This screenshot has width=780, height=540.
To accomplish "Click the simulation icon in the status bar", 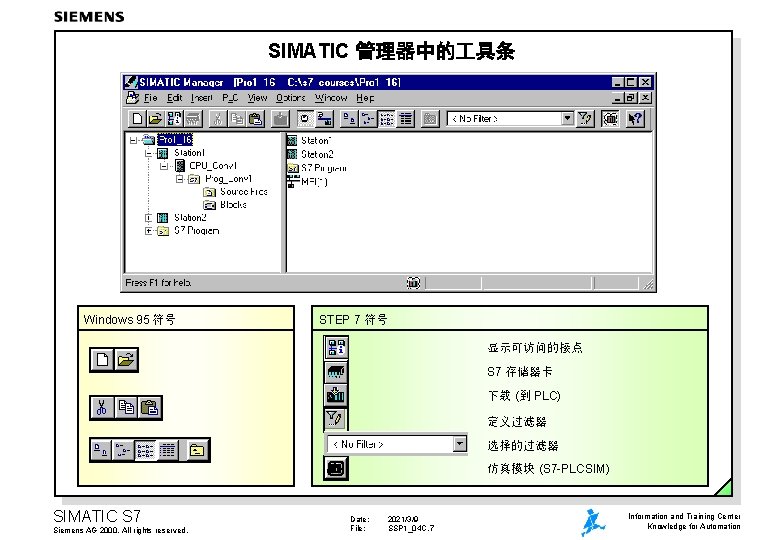I will (x=413, y=283).
